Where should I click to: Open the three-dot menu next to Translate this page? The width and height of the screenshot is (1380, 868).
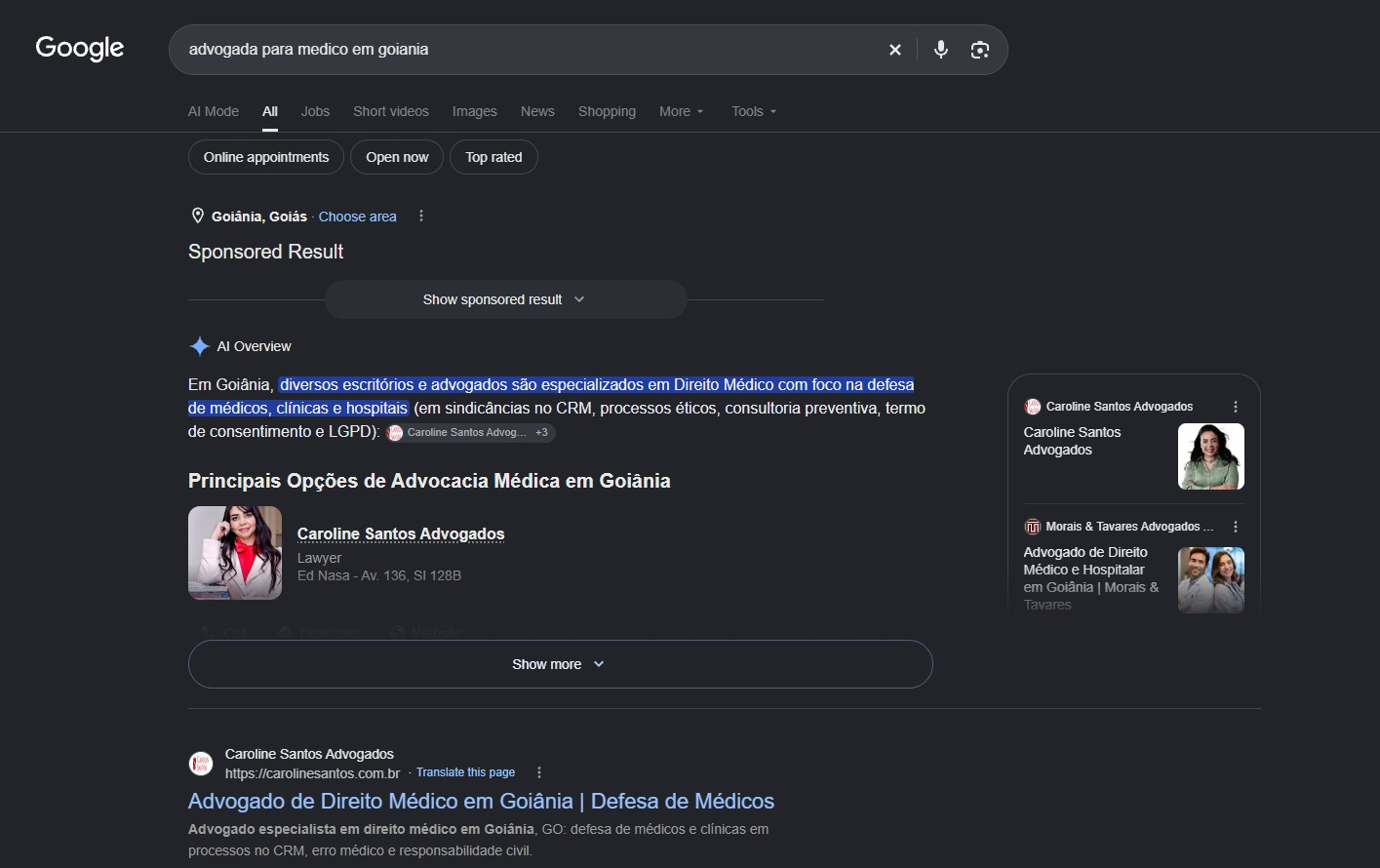coord(539,772)
